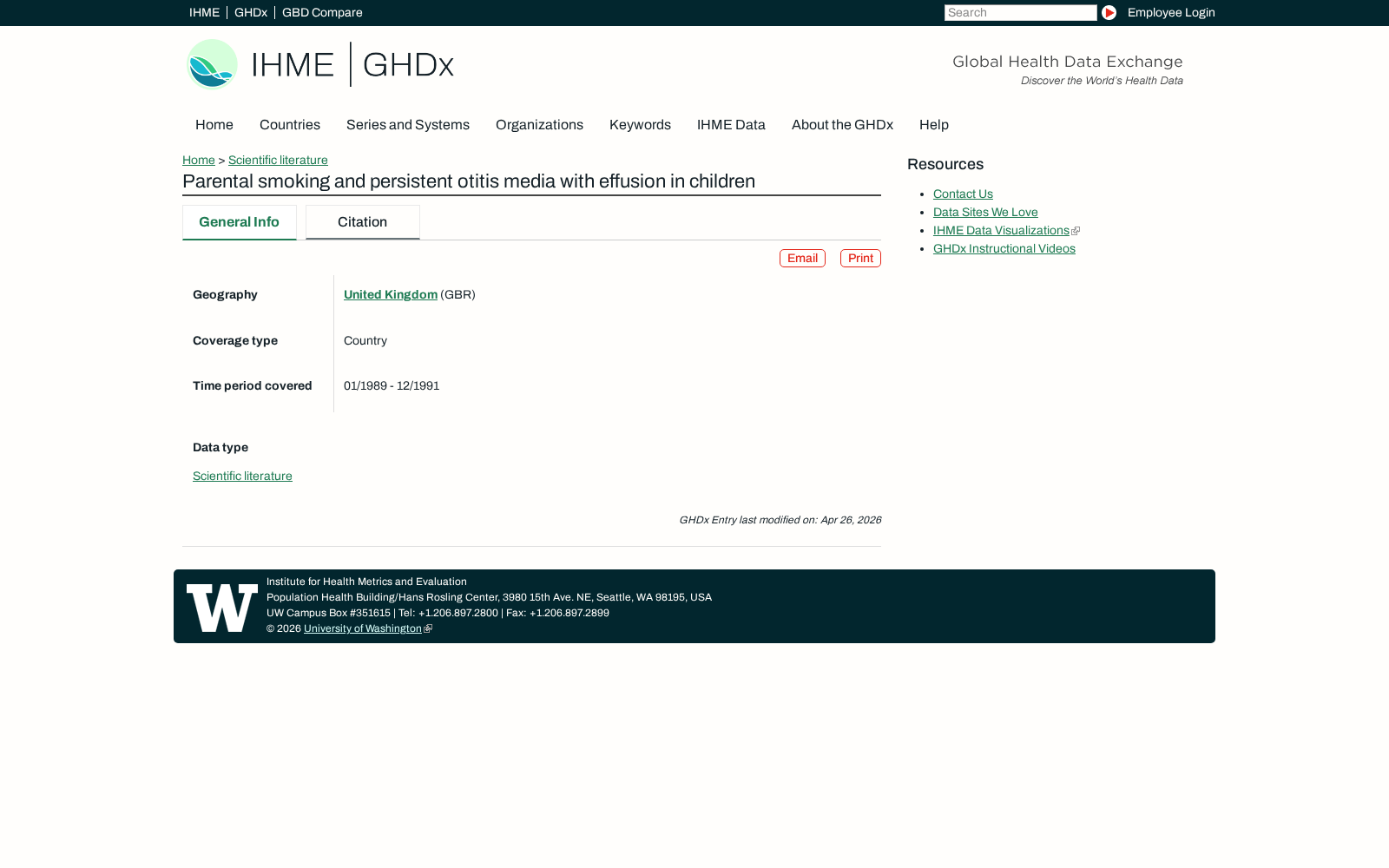The image size is (1389, 868).
Task: Open the IHME Data menu
Action: pyautogui.click(x=731, y=125)
